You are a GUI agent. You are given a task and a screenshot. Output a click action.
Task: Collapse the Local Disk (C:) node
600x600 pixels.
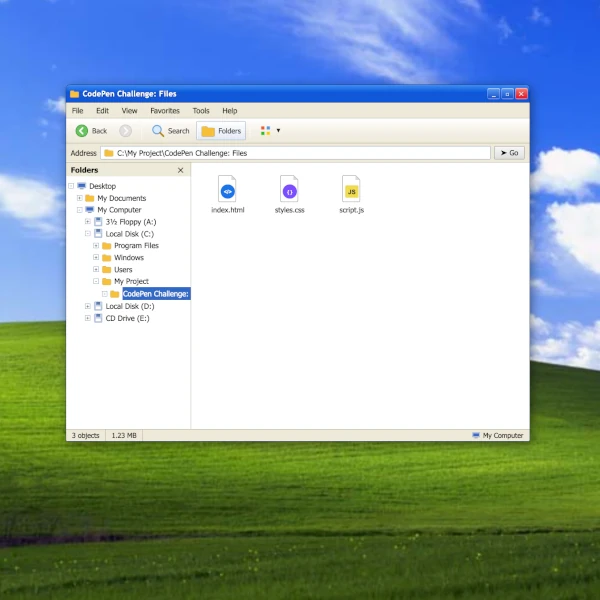coord(88,233)
